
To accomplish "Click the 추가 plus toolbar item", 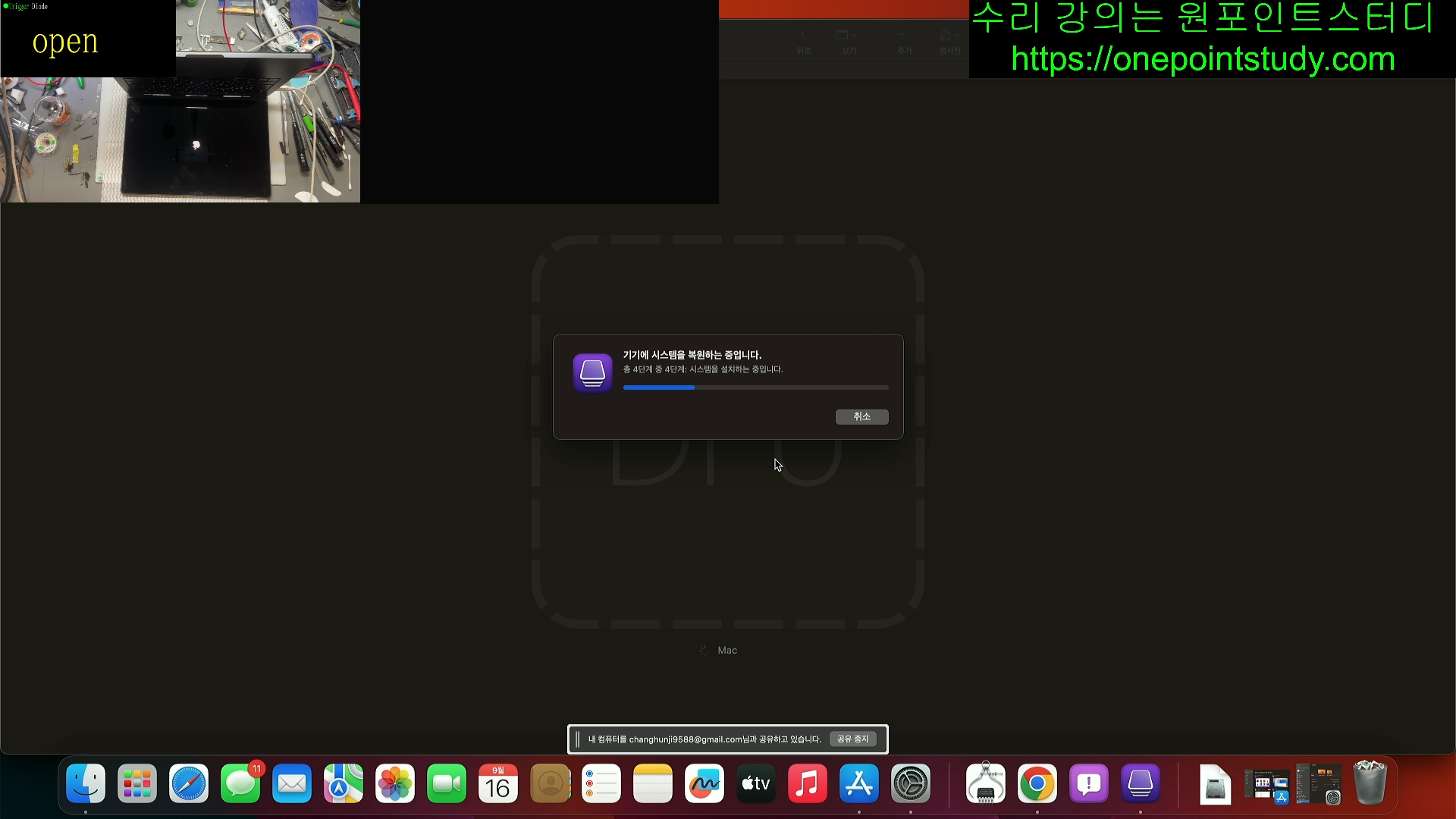I will pos(902,36).
